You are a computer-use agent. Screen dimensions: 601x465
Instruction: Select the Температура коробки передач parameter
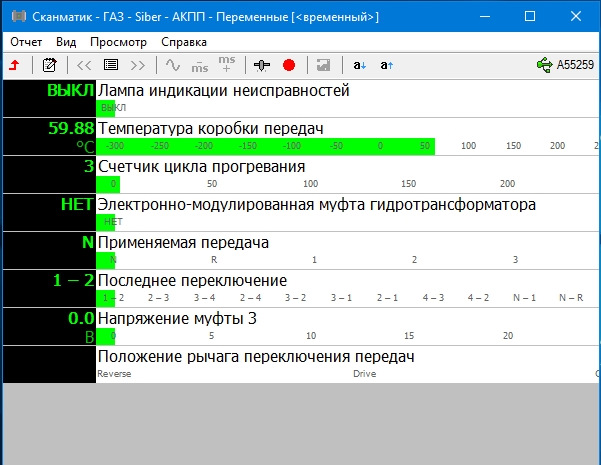pos(300,136)
